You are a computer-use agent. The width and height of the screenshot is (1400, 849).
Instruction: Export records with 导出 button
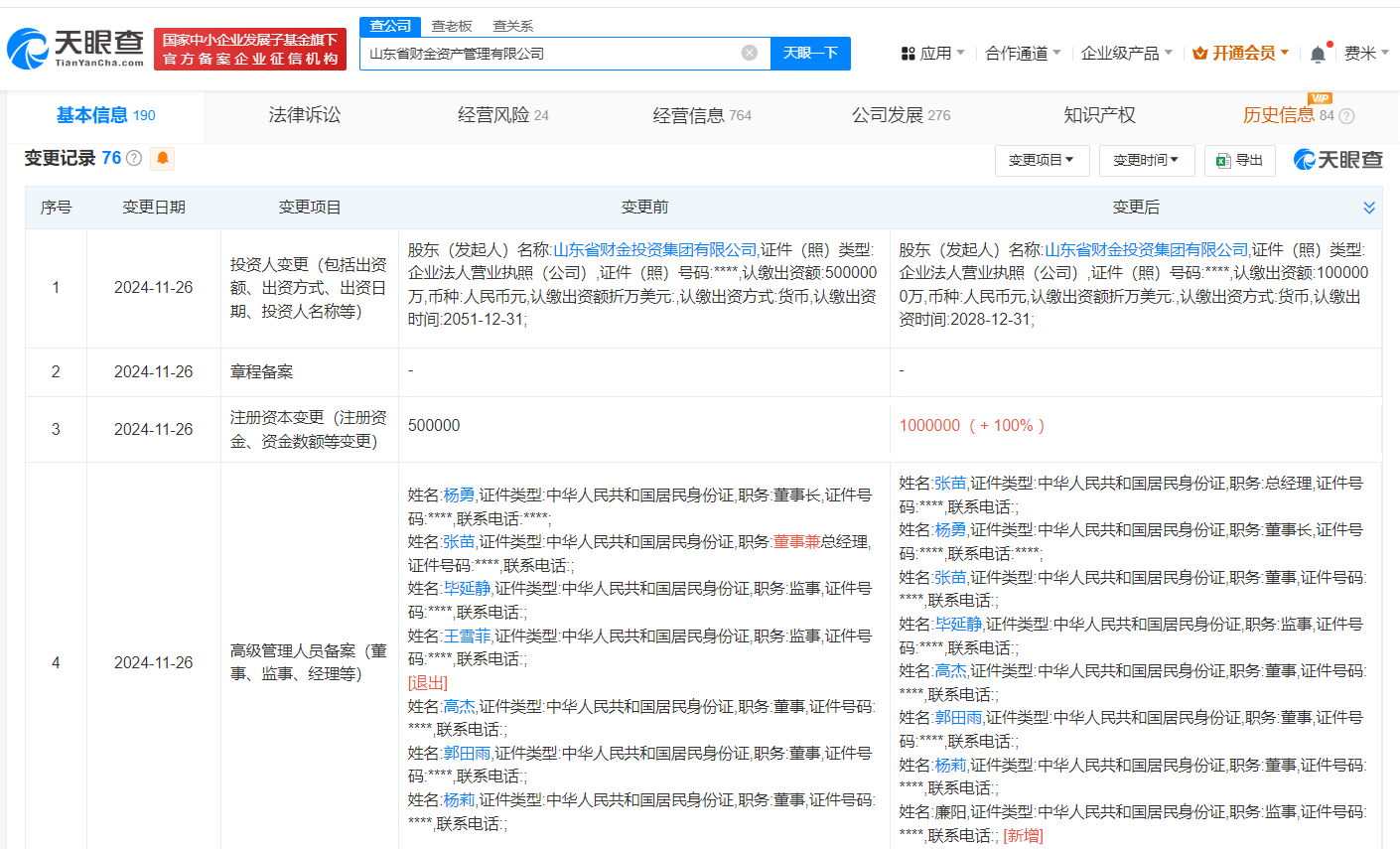click(x=1239, y=160)
